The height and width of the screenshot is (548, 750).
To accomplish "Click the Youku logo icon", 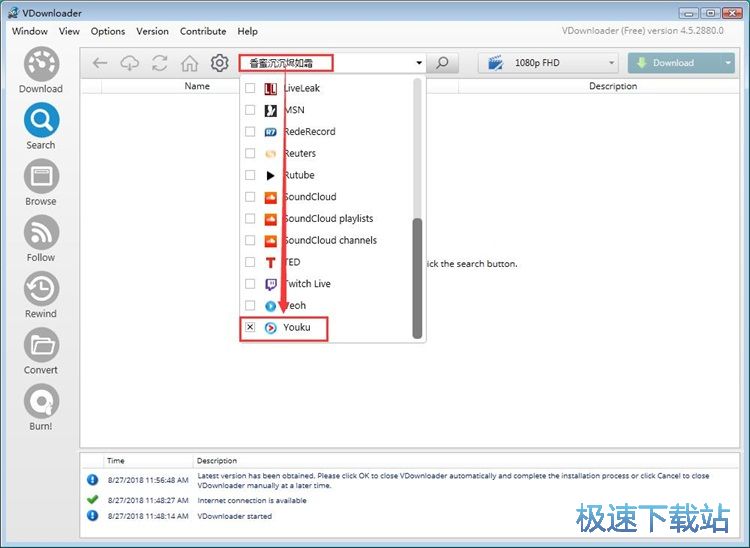I will coord(271,328).
